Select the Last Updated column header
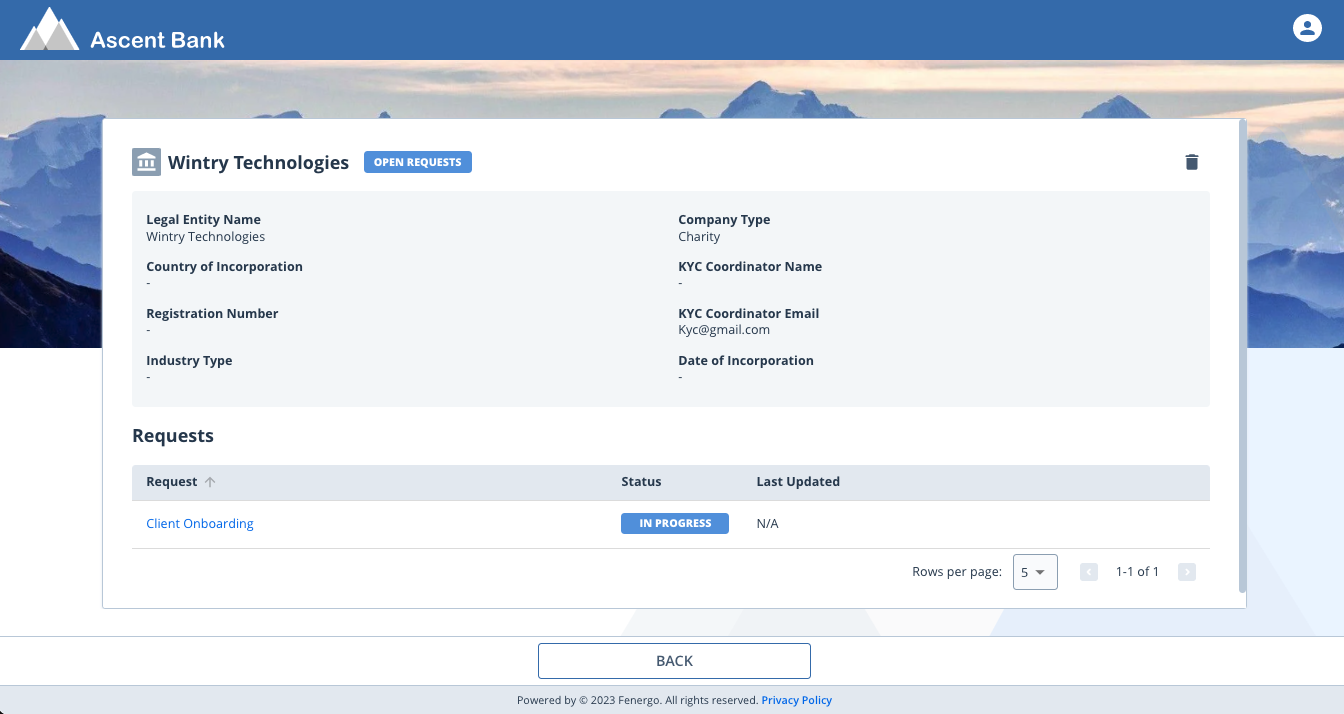The width and height of the screenshot is (1344, 714). [798, 481]
